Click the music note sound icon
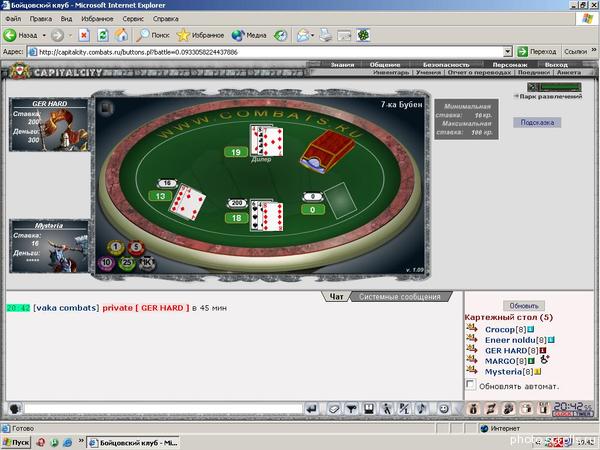Screen dimensions: 600x450 coord(422,409)
